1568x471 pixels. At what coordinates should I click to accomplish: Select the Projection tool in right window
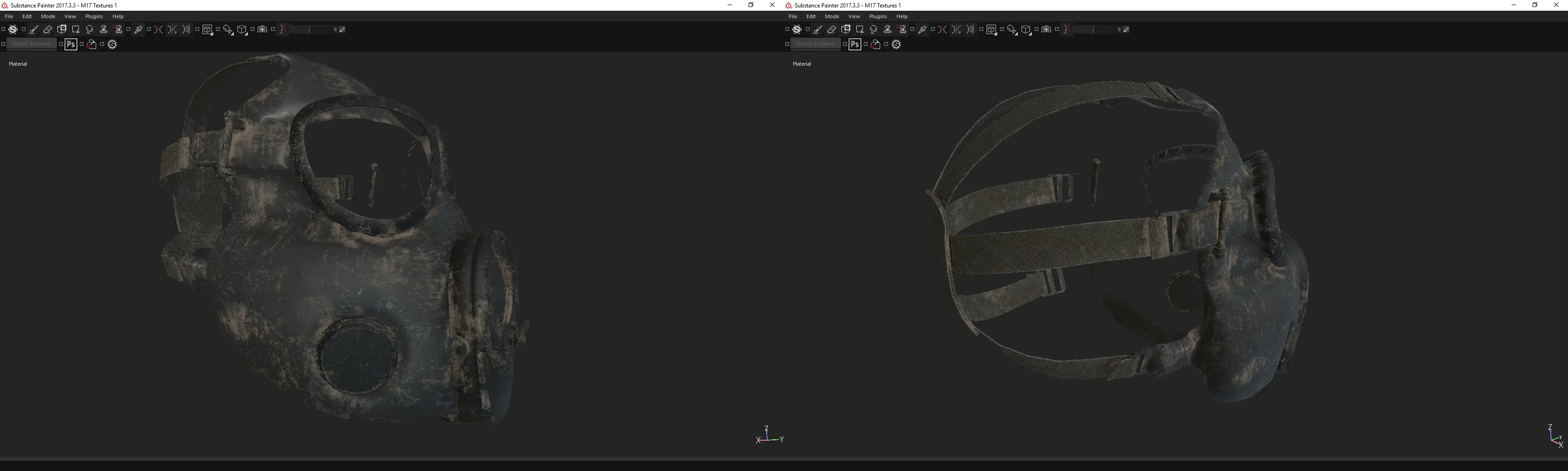(846, 29)
